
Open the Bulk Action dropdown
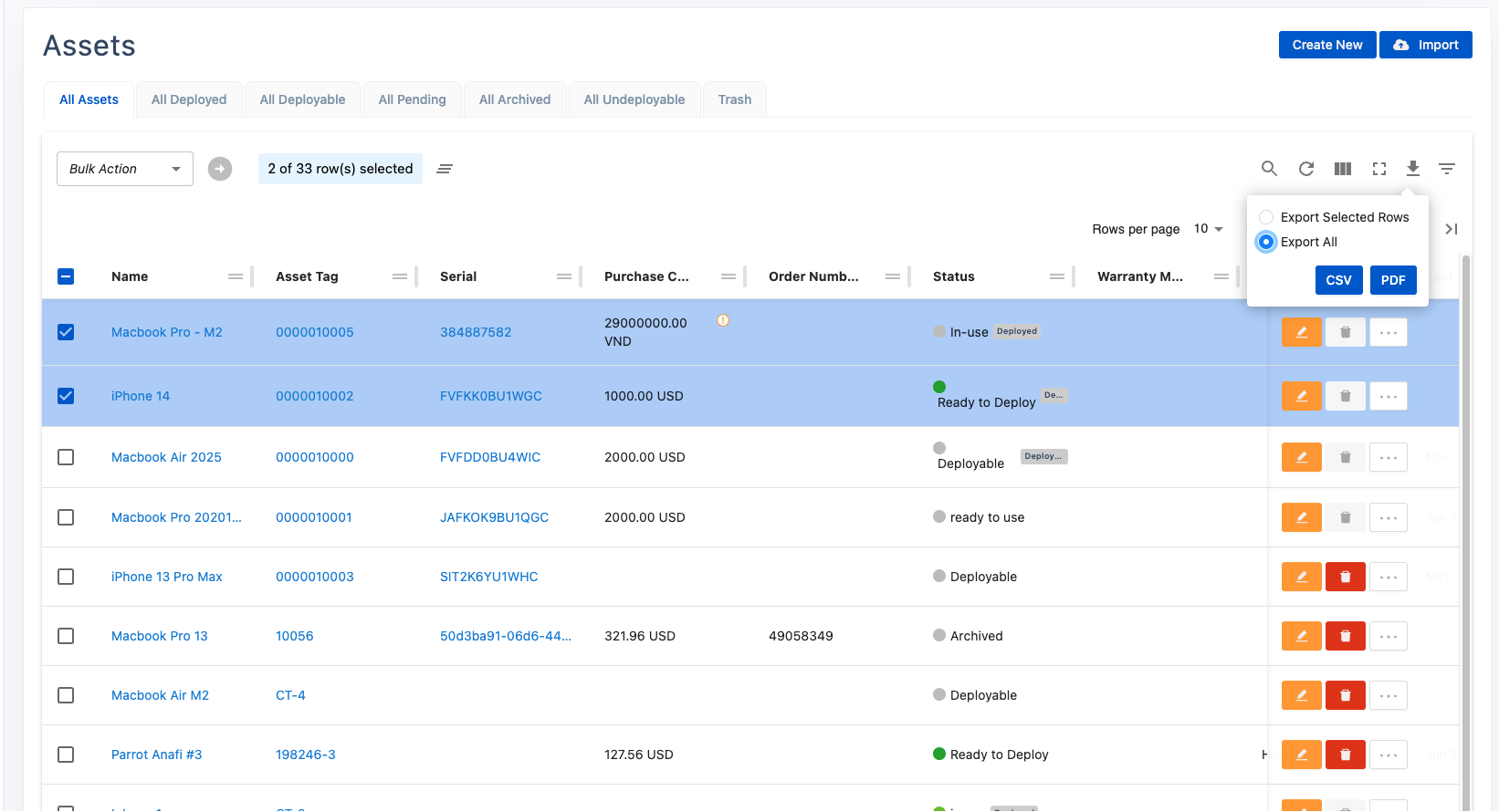(x=125, y=169)
